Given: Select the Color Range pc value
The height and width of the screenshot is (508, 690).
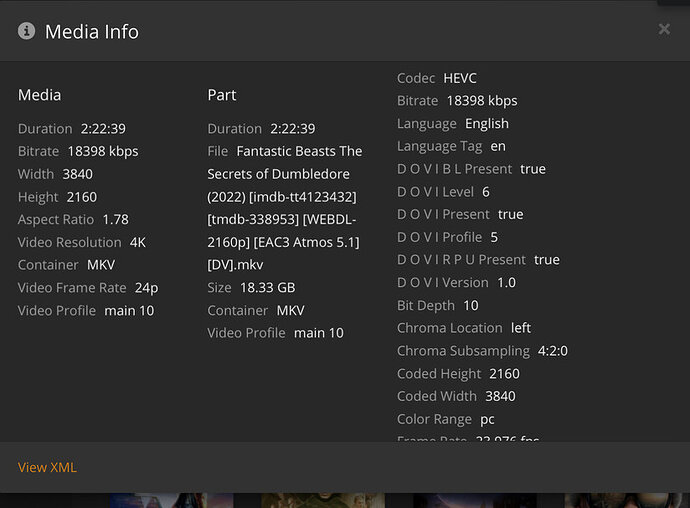Looking at the screenshot, I should 487,419.
